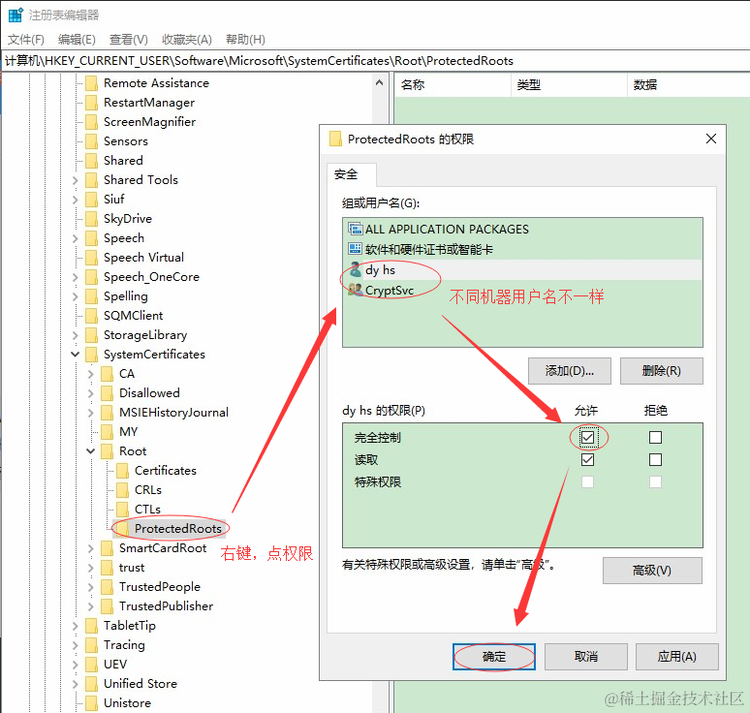This screenshot has height=713, width=750.
Task: Click the 类型 column header
Action: pos(569,85)
